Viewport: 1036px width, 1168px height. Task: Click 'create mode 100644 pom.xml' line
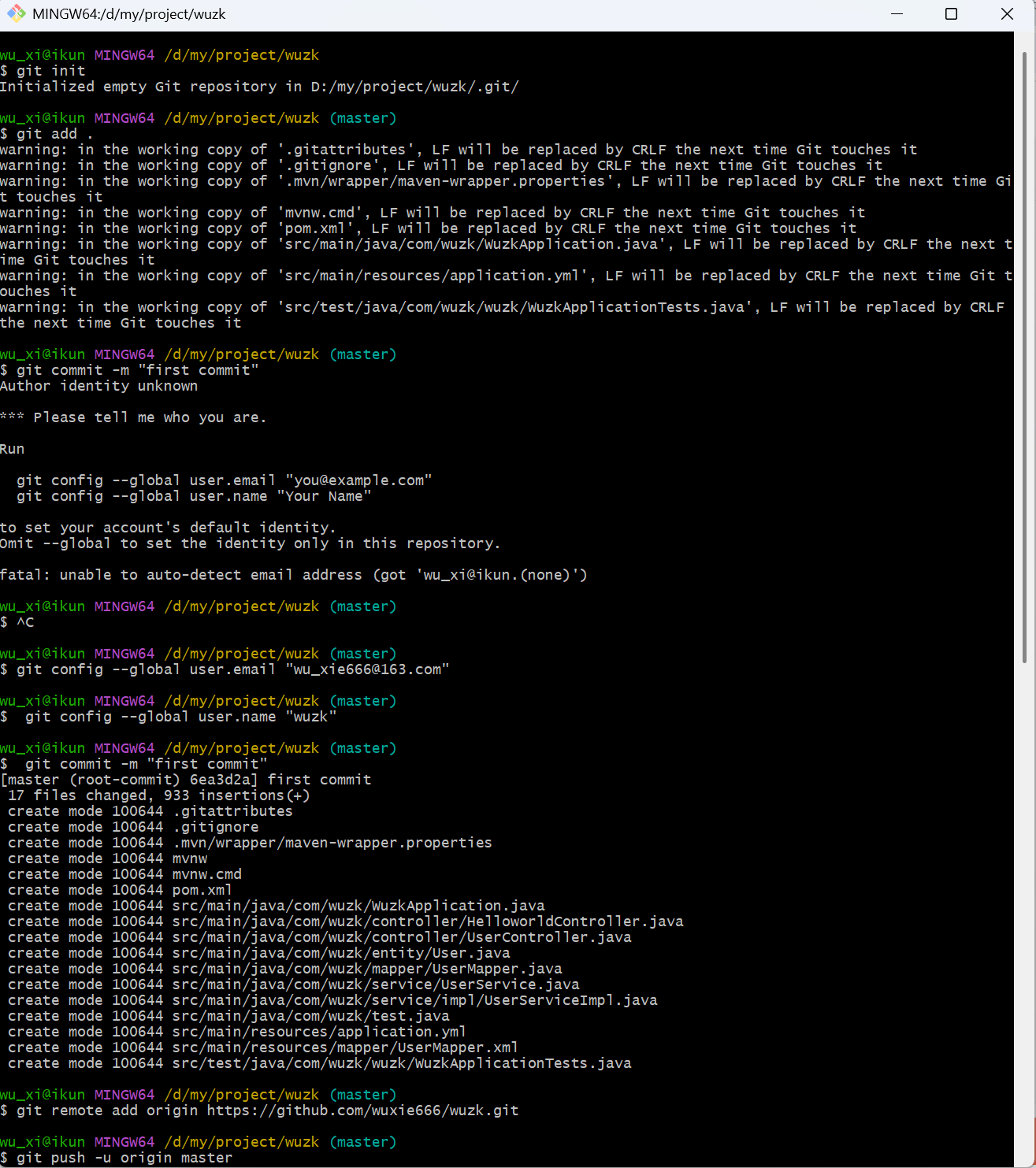point(120,890)
